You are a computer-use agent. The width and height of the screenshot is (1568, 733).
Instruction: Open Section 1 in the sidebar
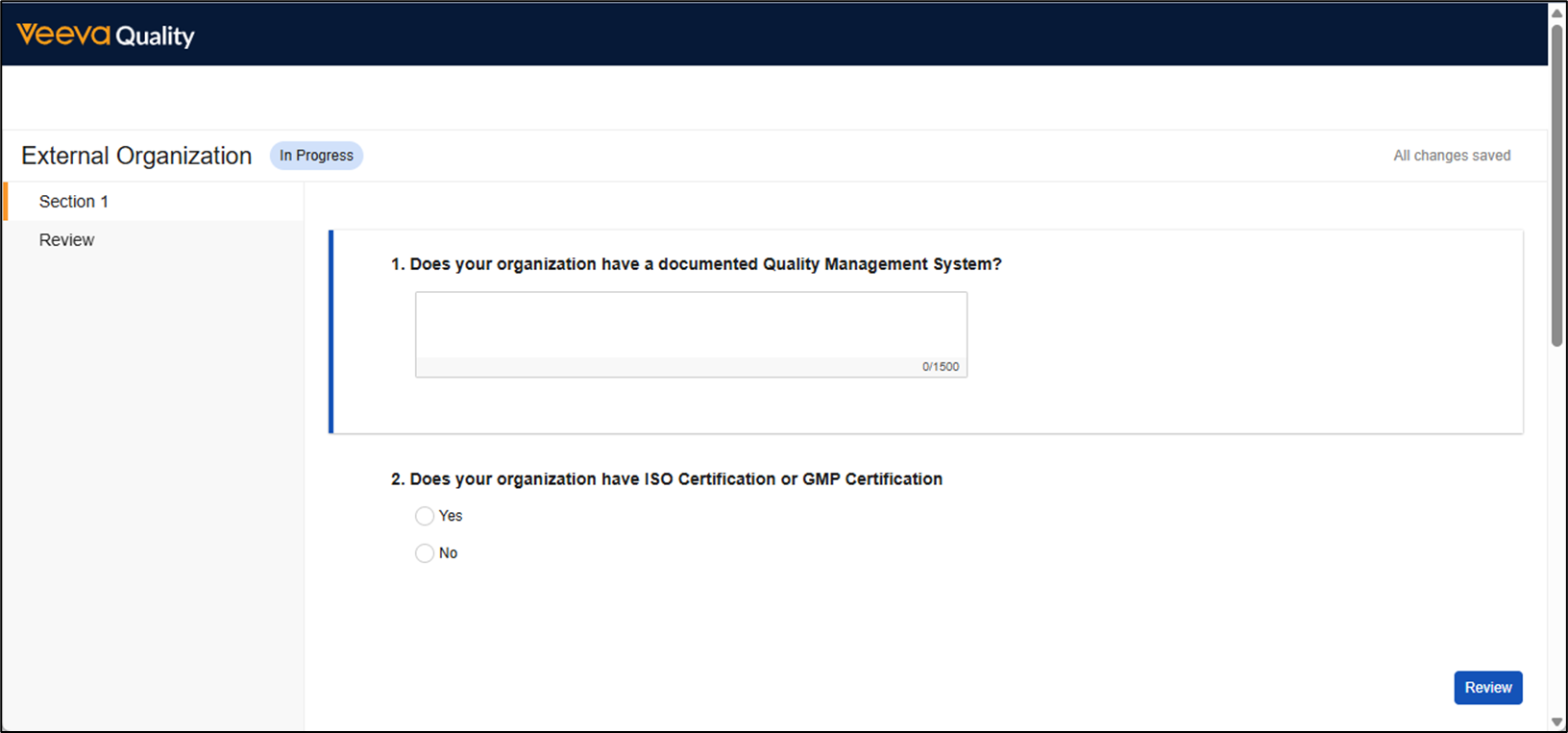(x=74, y=202)
